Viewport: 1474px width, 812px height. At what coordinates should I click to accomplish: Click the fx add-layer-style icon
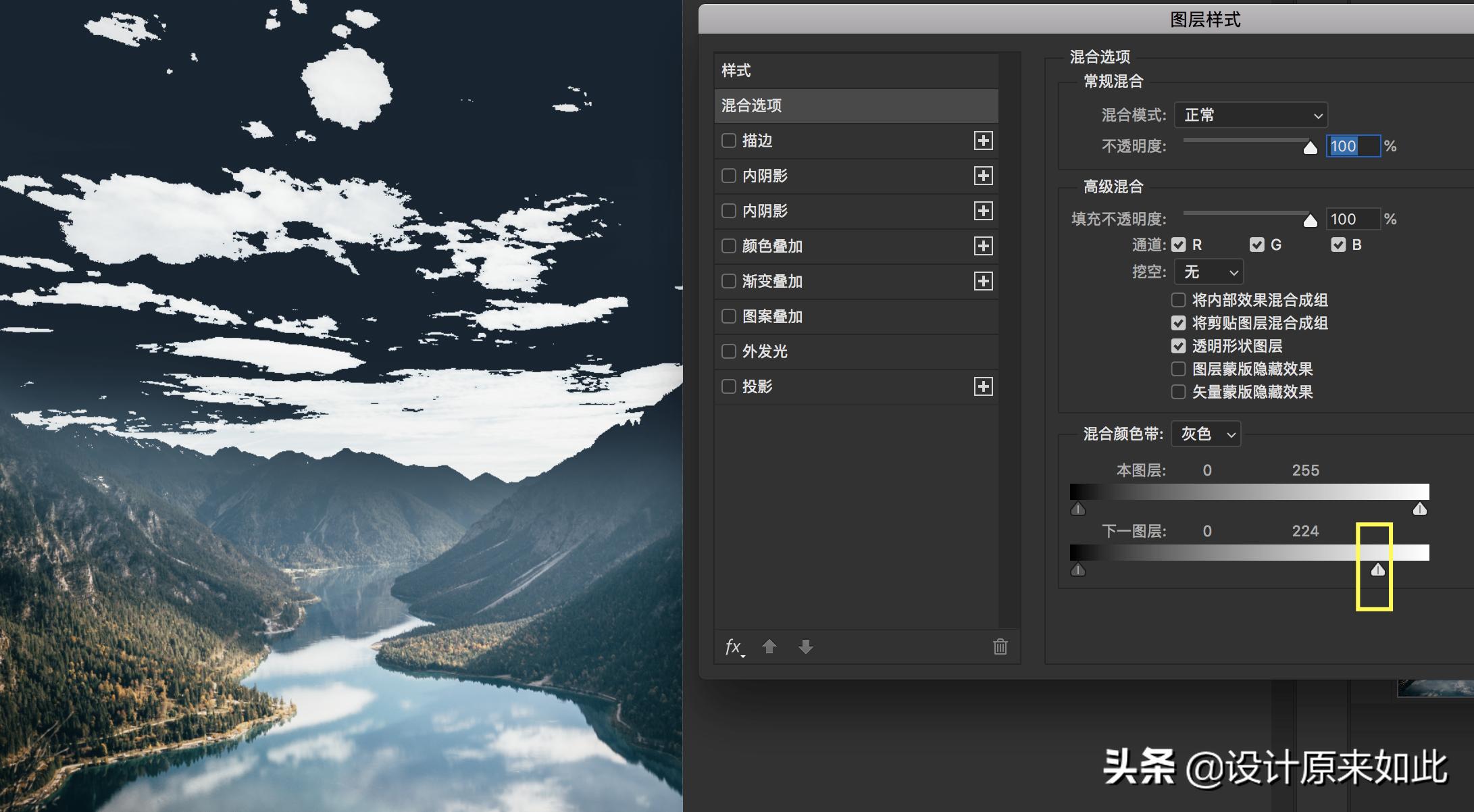[733, 647]
